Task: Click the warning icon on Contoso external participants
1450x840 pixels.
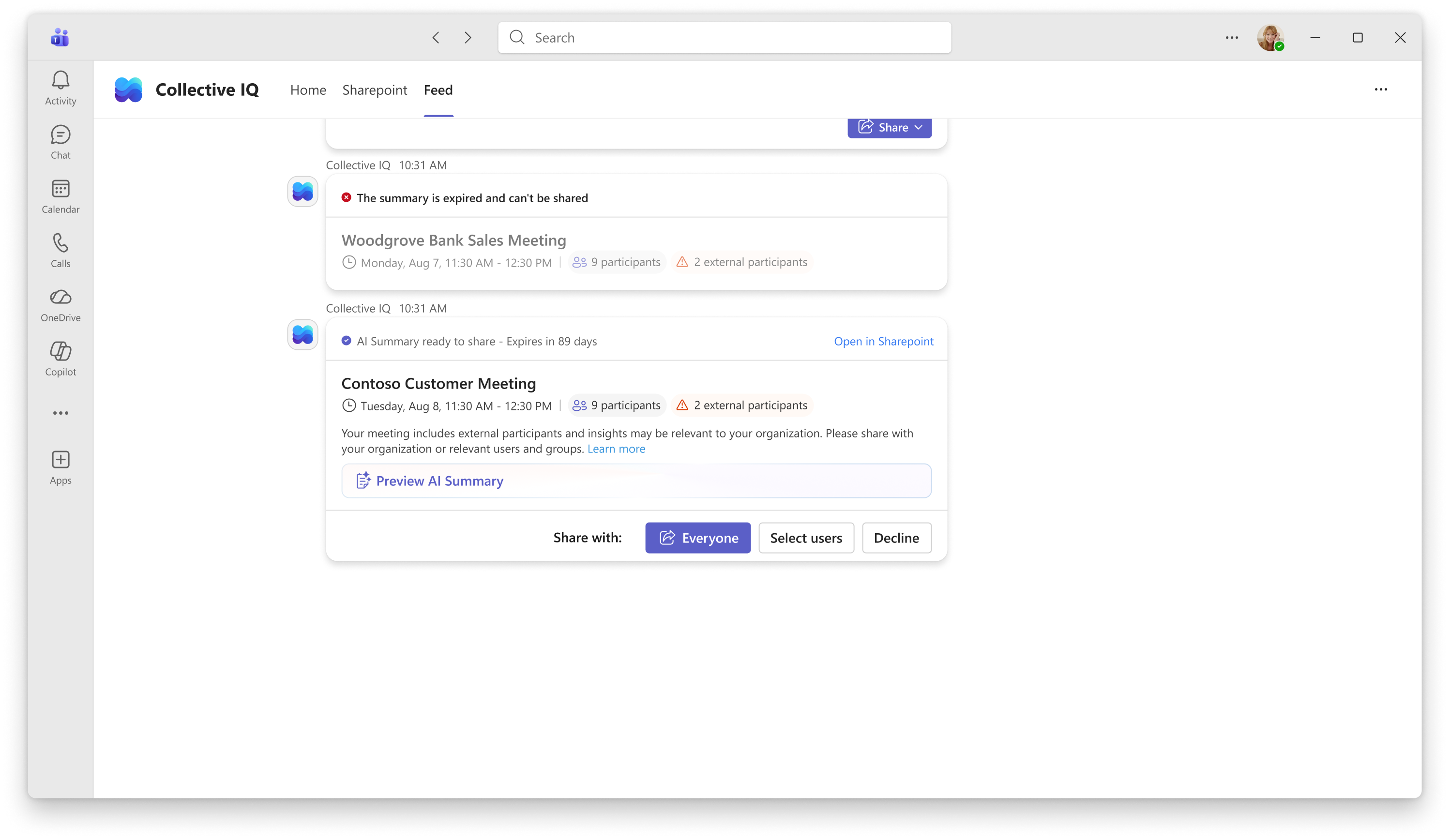Action: point(682,405)
